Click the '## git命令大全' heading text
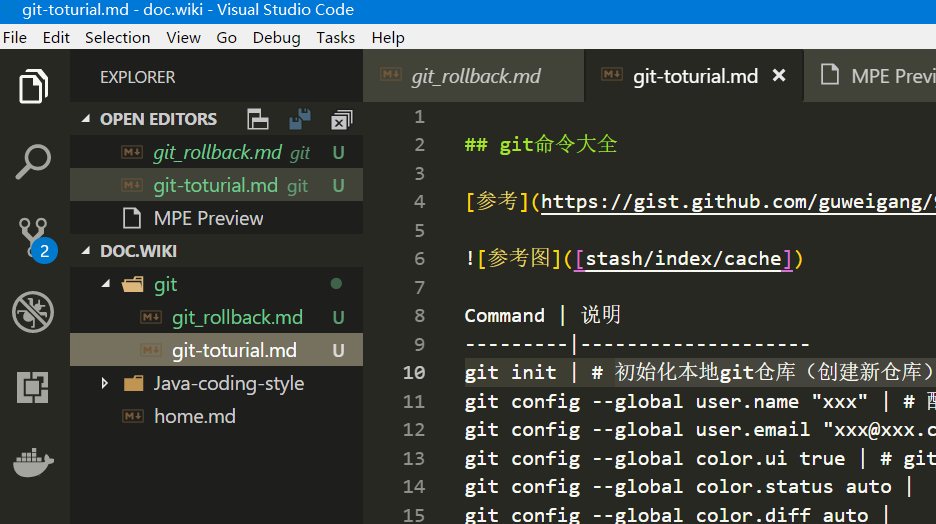The image size is (936, 524). coord(541,144)
